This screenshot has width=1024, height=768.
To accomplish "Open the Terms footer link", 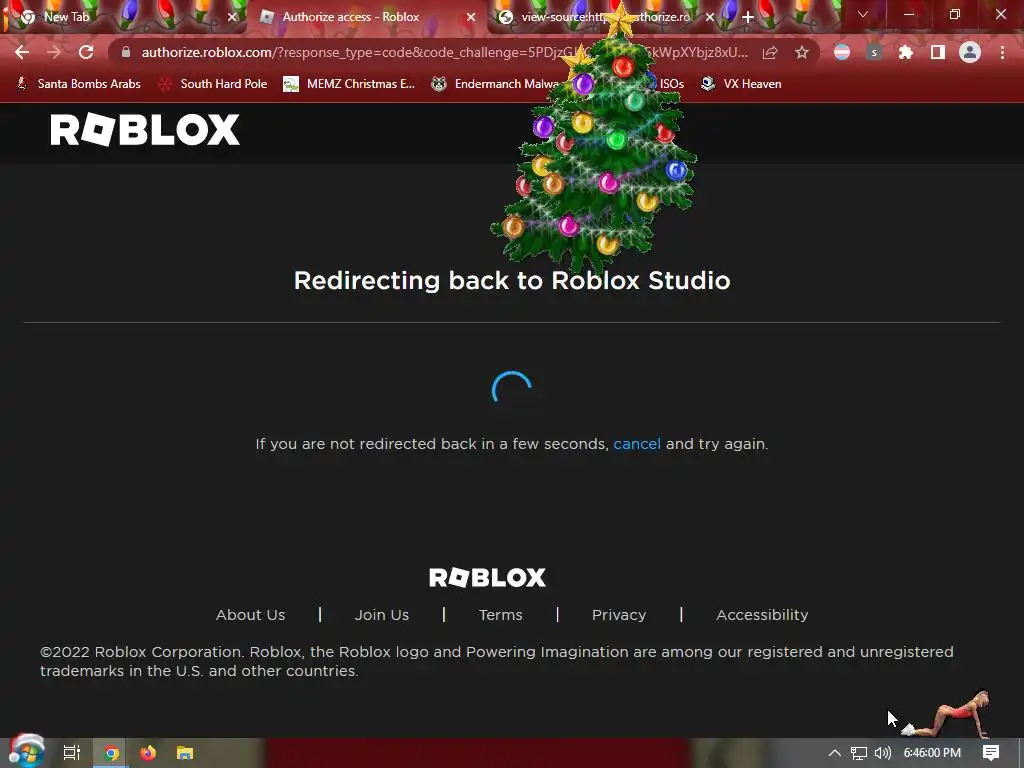I will pos(500,615).
